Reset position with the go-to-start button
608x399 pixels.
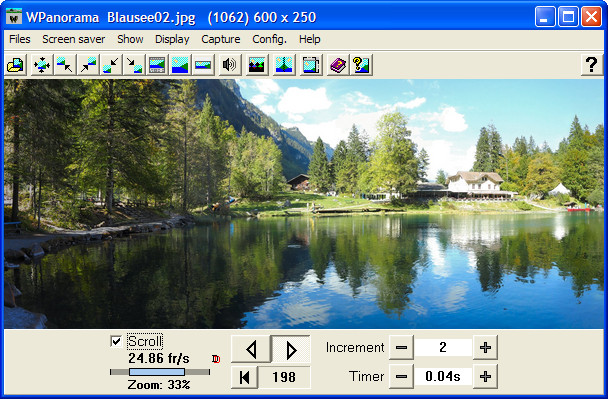click(x=244, y=377)
